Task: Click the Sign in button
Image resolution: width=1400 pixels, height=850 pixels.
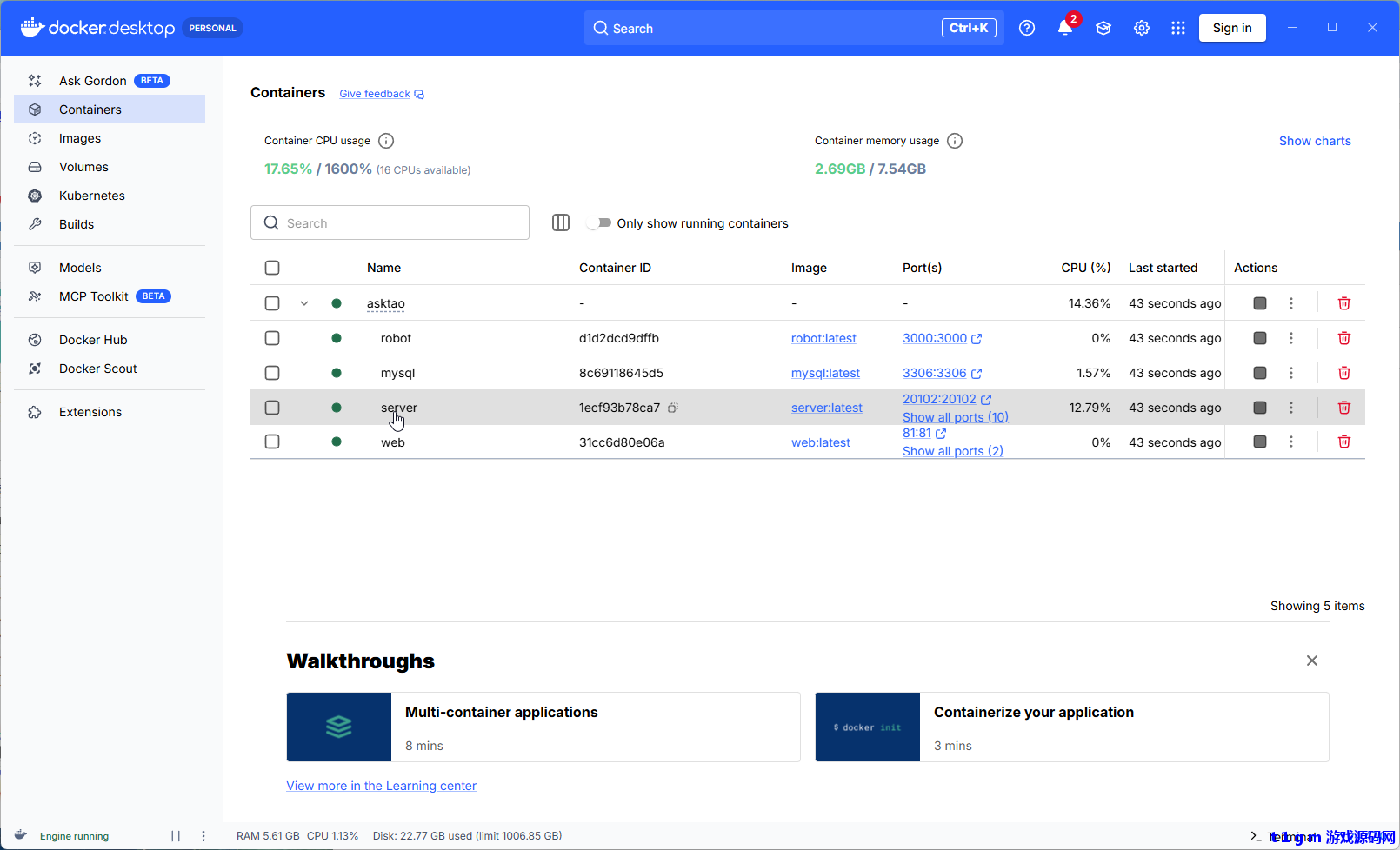Action: tap(1232, 27)
